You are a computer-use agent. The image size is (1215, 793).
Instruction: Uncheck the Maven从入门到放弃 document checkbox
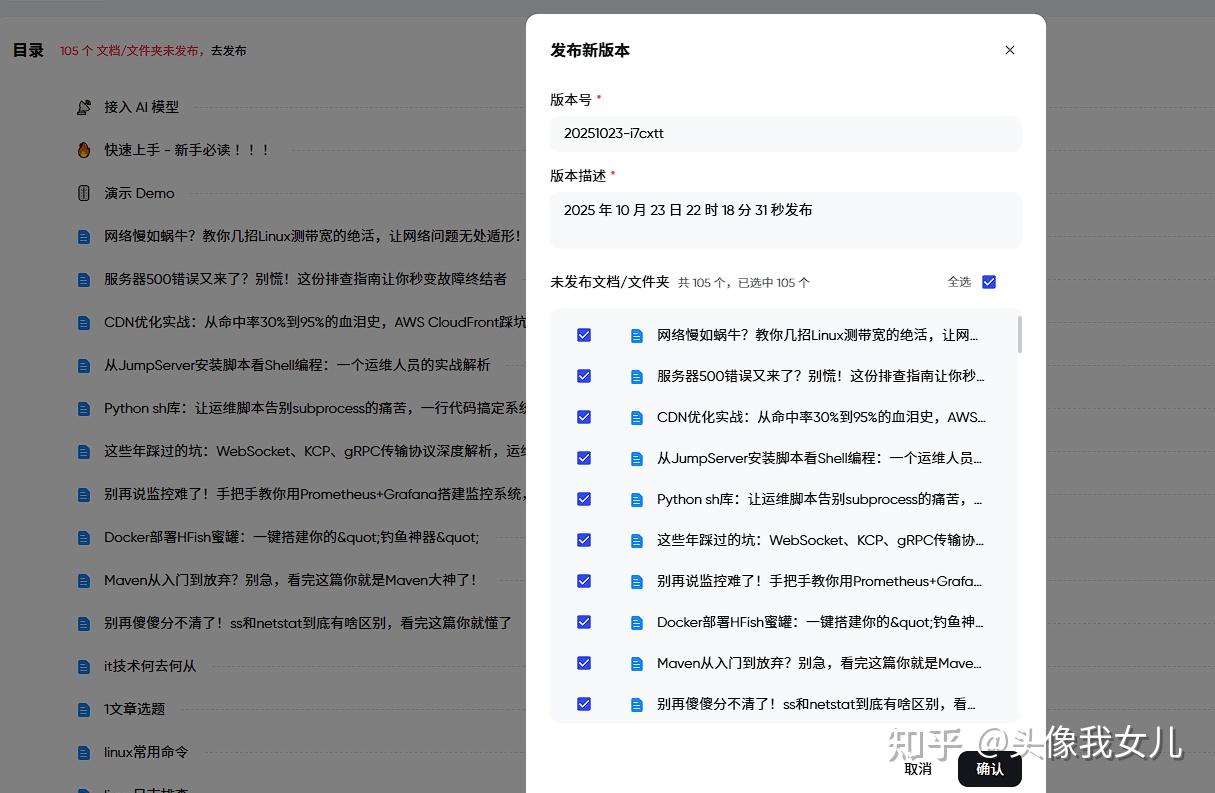point(584,663)
